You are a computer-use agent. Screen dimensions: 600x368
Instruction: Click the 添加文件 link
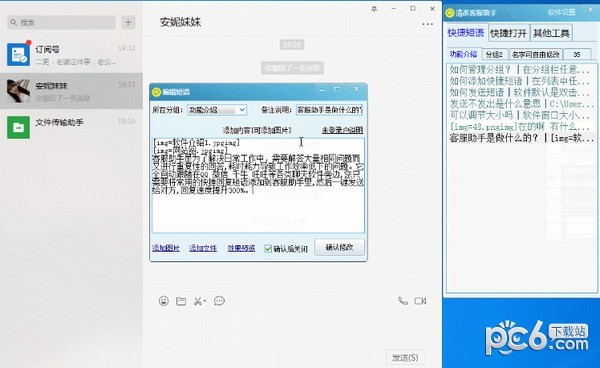[203, 248]
